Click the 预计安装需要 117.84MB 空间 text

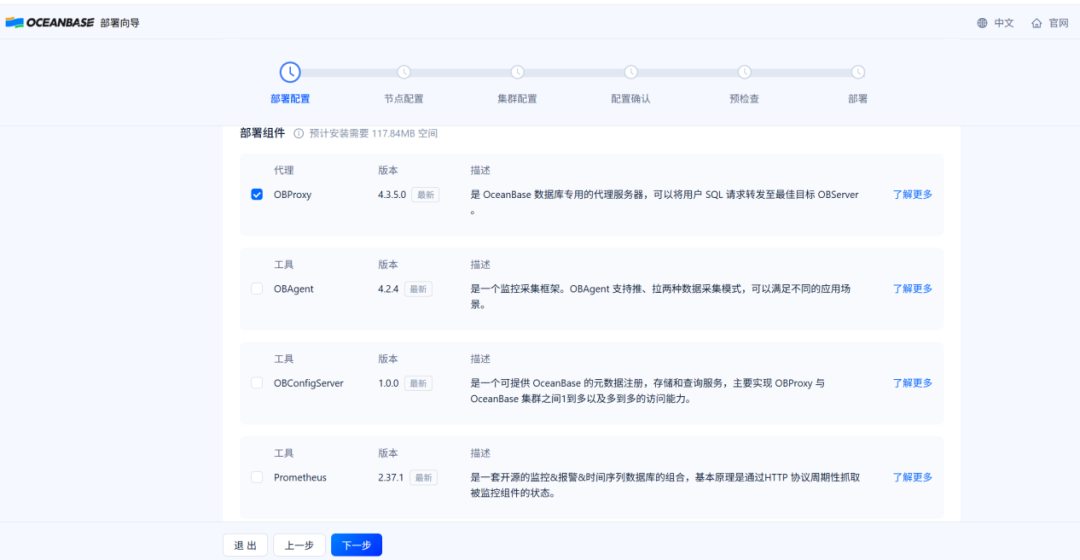[373, 134]
